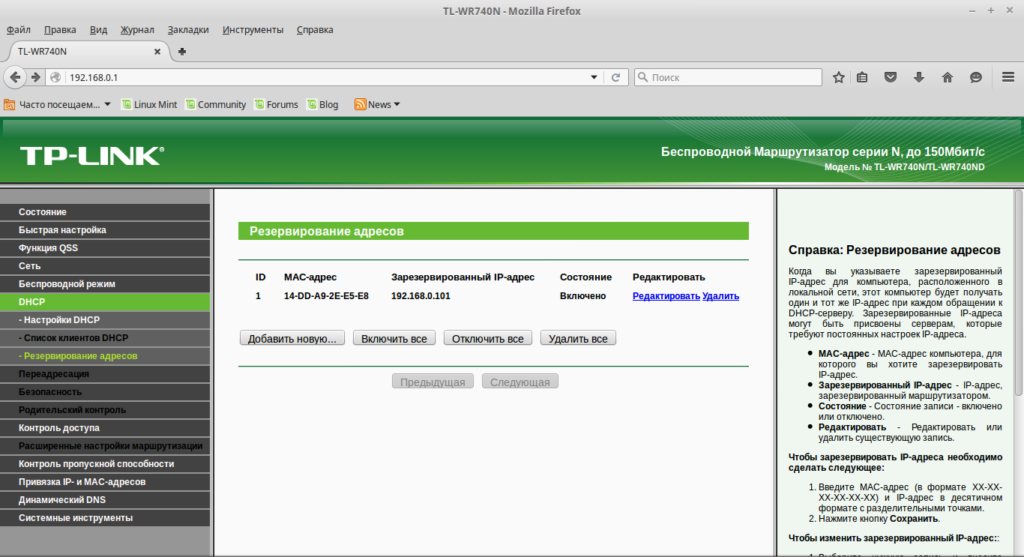Open the Файл menu

19,29
